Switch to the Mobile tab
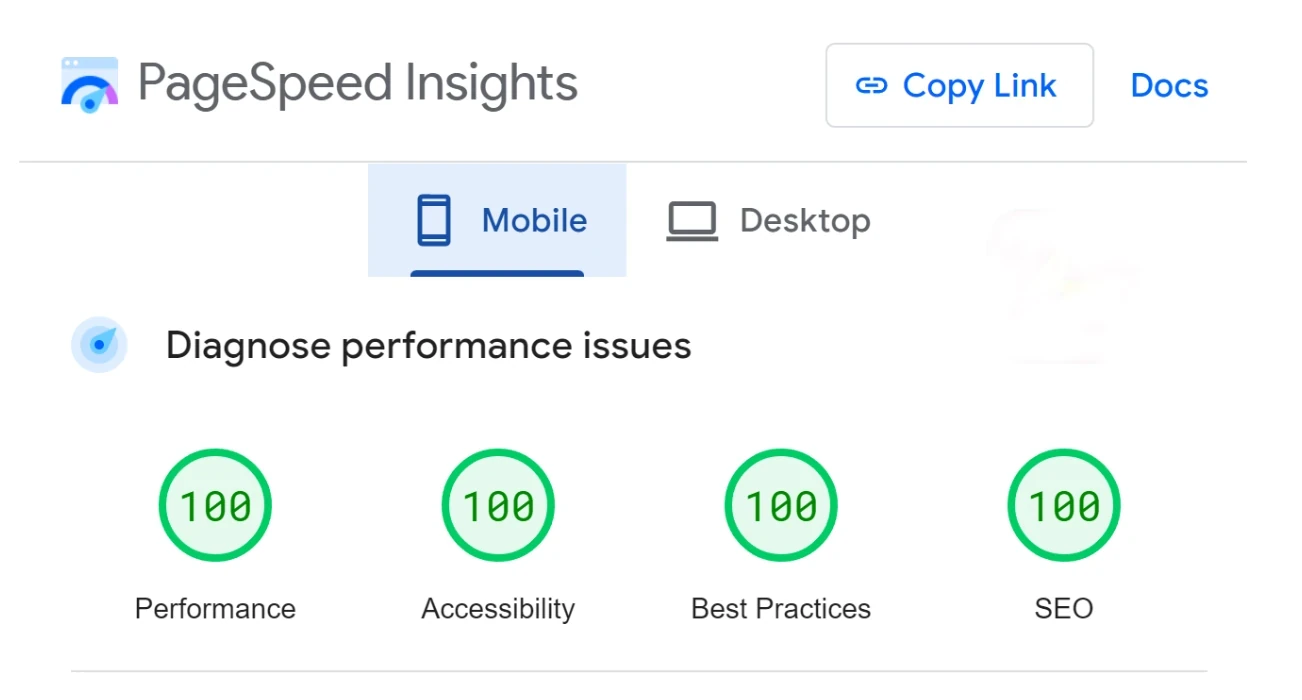 (497, 220)
